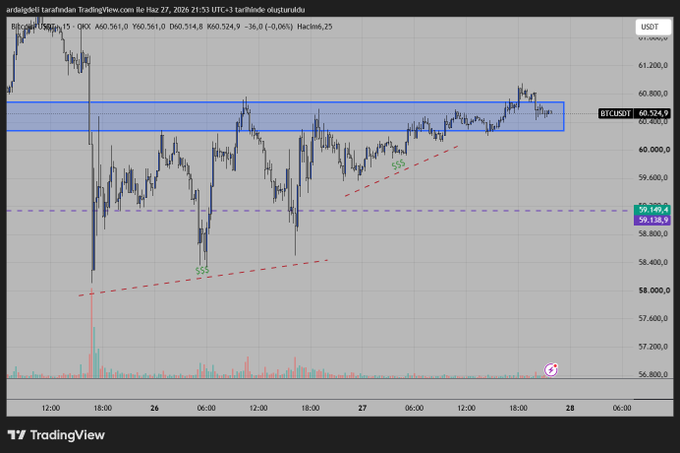
Task: Click the purple 59.138,9 price label
Action: pyautogui.click(x=652, y=220)
